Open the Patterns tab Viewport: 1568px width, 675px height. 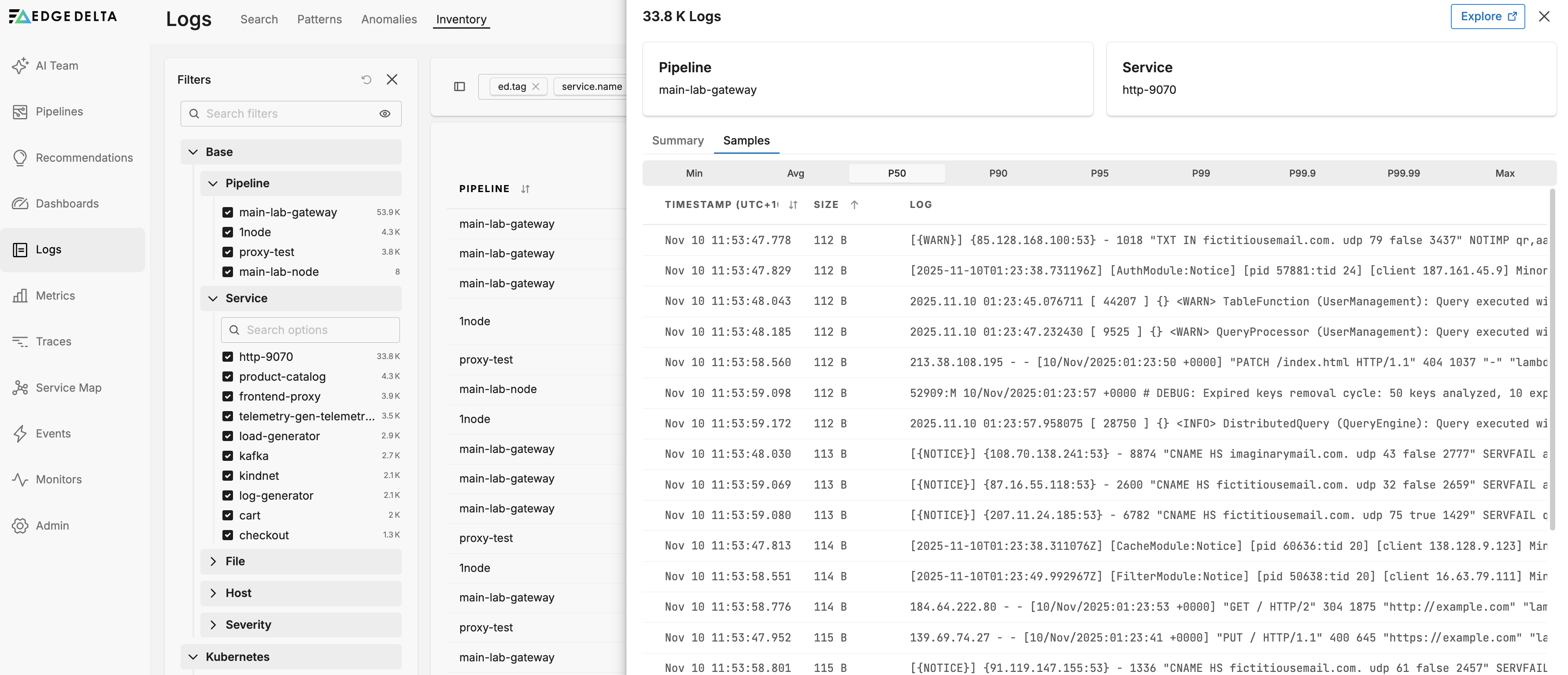pos(320,19)
